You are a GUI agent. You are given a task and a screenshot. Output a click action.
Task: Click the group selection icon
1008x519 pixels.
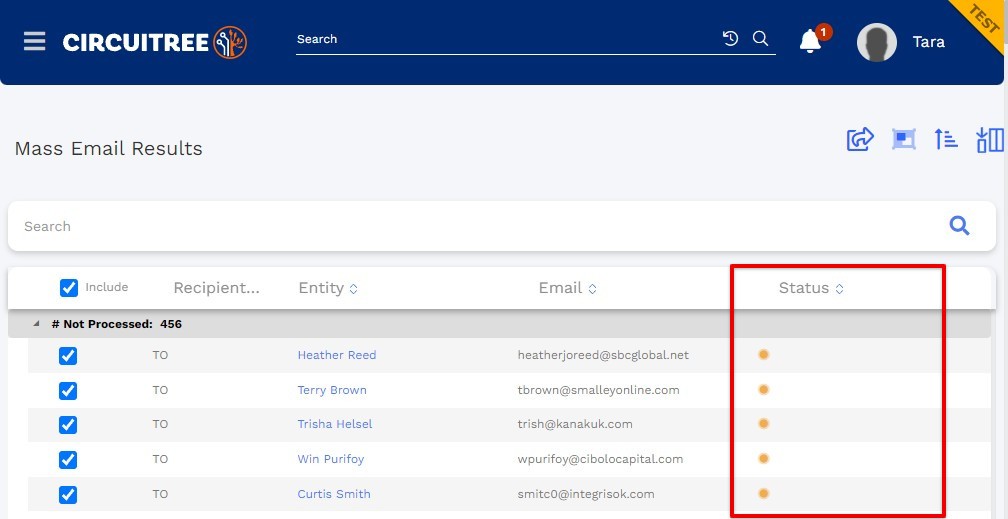[x=903, y=139]
